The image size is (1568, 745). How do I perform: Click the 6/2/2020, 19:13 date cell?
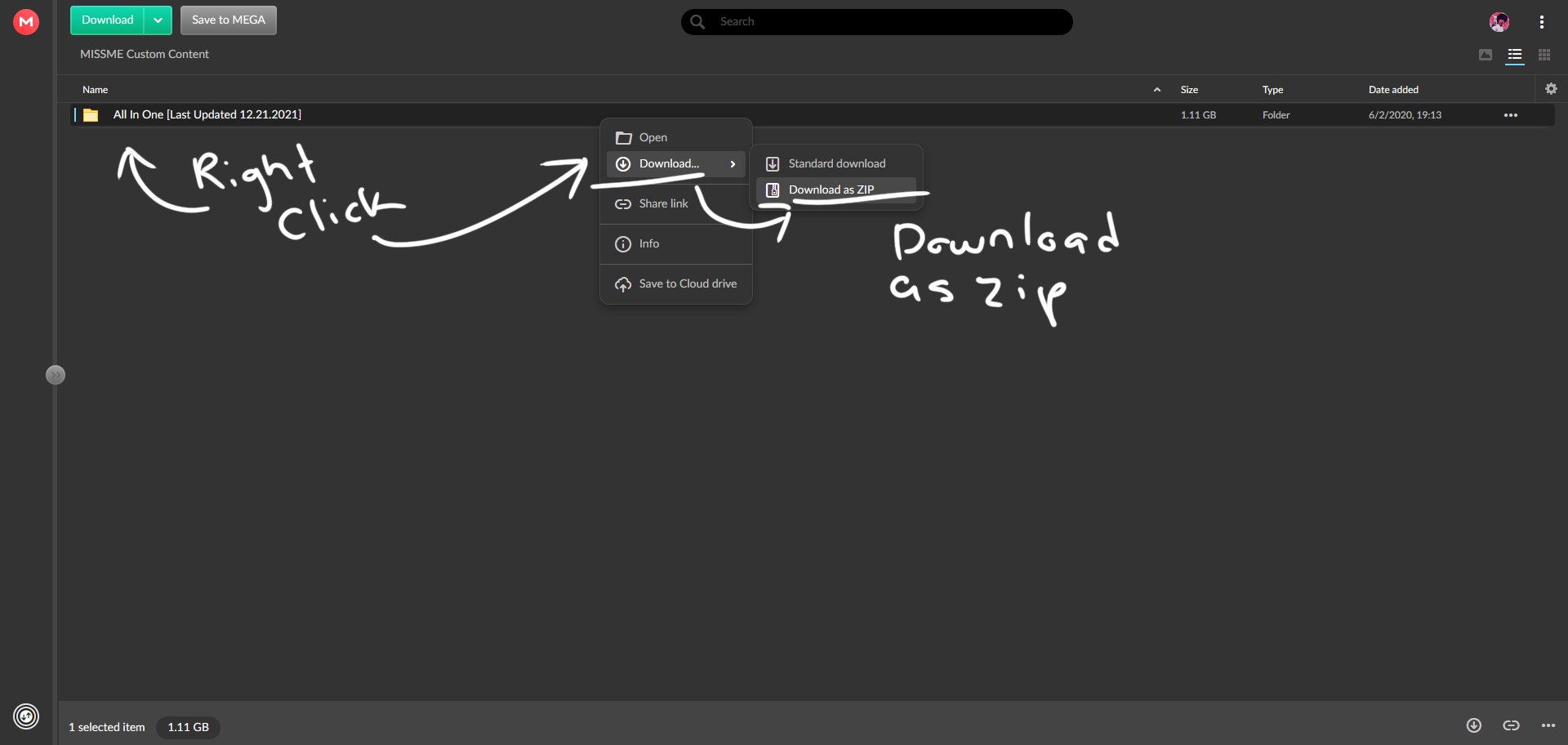(1405, 115)
